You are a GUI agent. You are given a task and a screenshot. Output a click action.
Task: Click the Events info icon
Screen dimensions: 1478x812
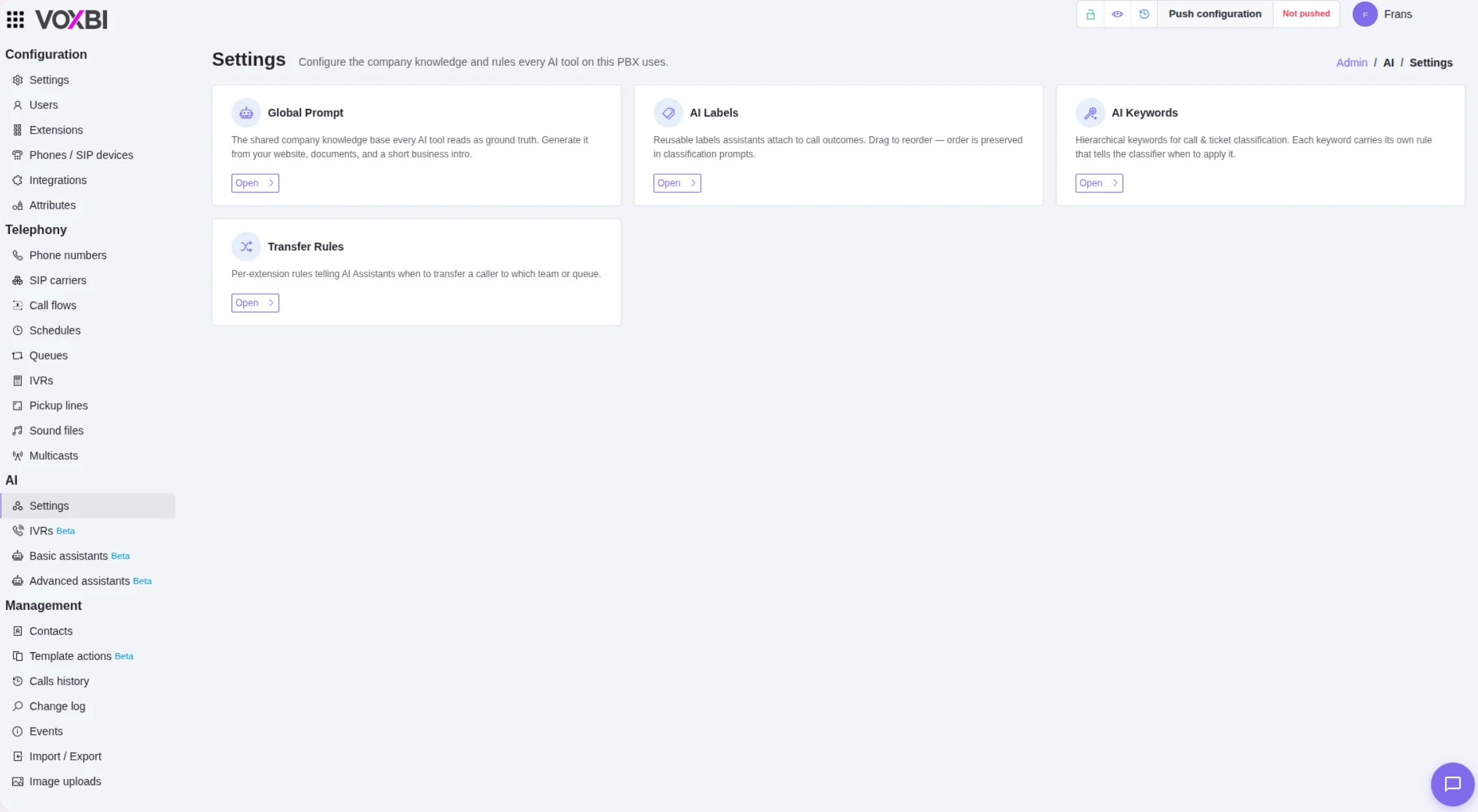coord(18,732)
